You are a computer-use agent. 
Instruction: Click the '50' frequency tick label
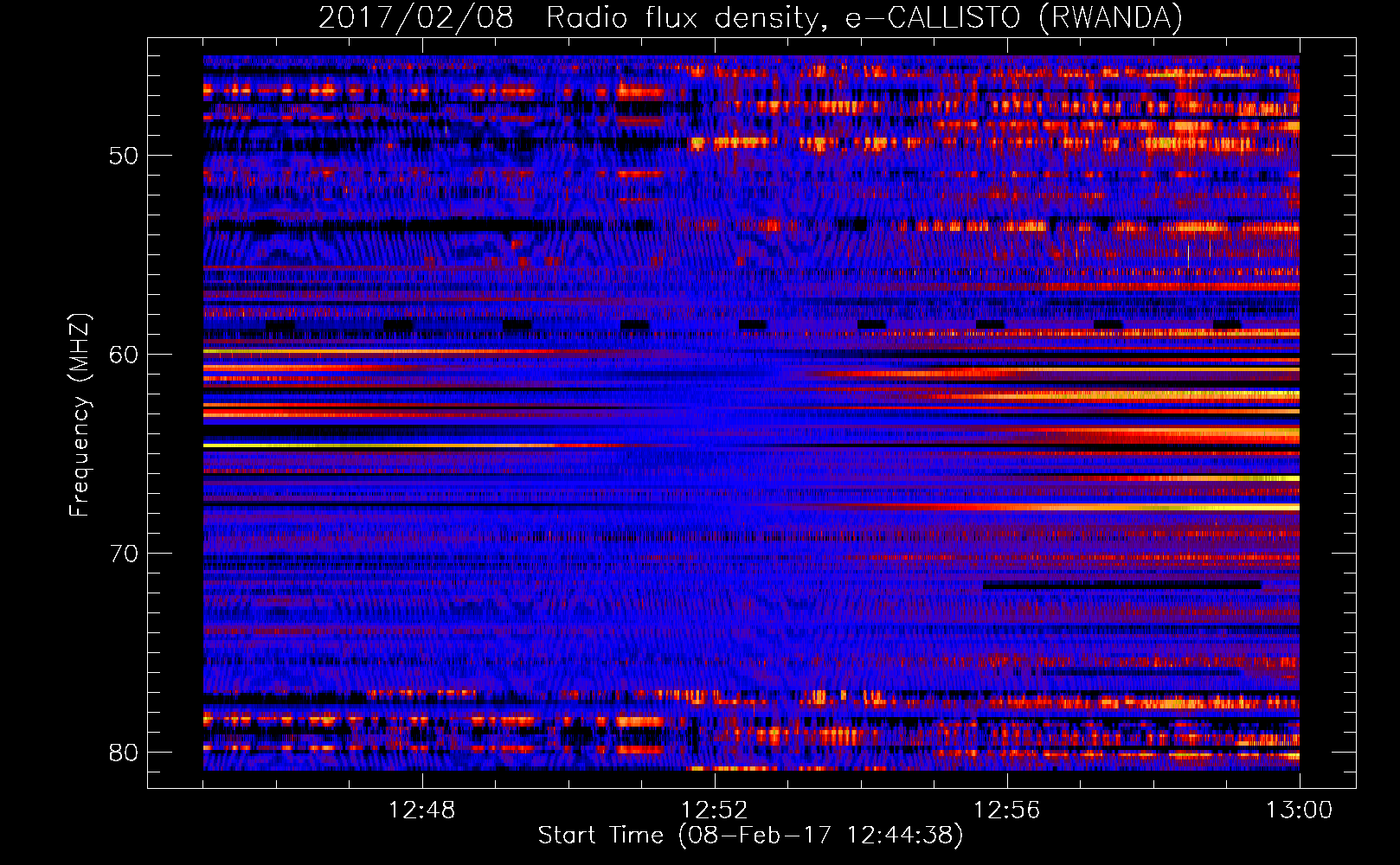pyautogui.click(x=123, y=156)
